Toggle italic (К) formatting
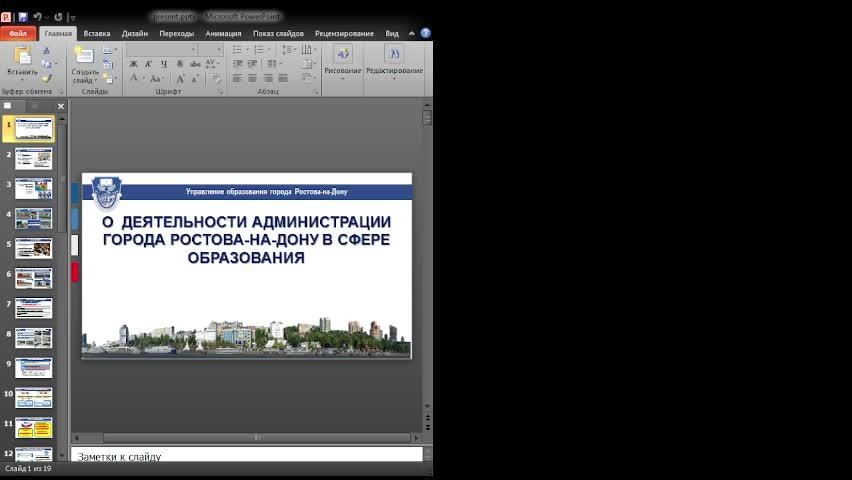 [x=149, y=64]
